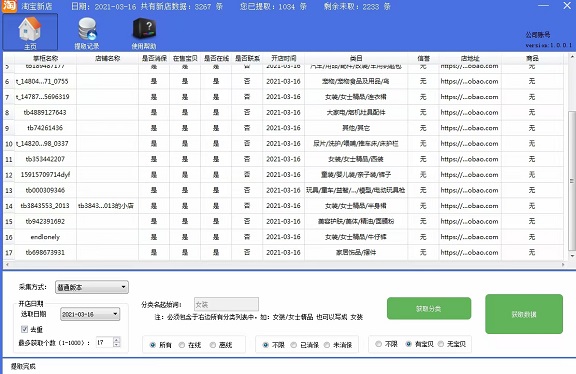Viewport: 576px width, 374px height.
Task: Select the cell tb74261436
Action: 45,128
